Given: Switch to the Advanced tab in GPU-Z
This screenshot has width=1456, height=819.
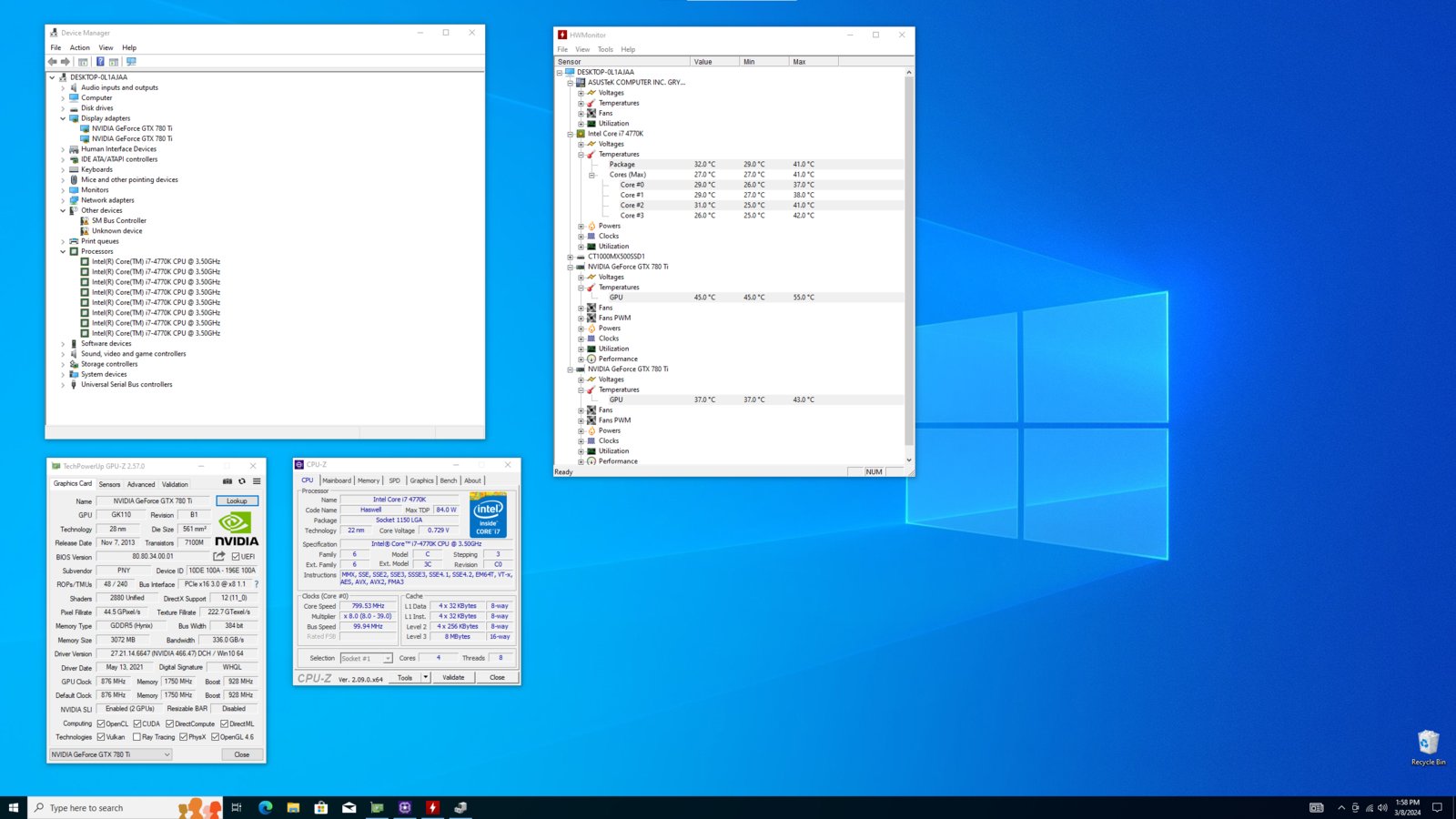Looking at the screenshot, I should tap(141, 484).
